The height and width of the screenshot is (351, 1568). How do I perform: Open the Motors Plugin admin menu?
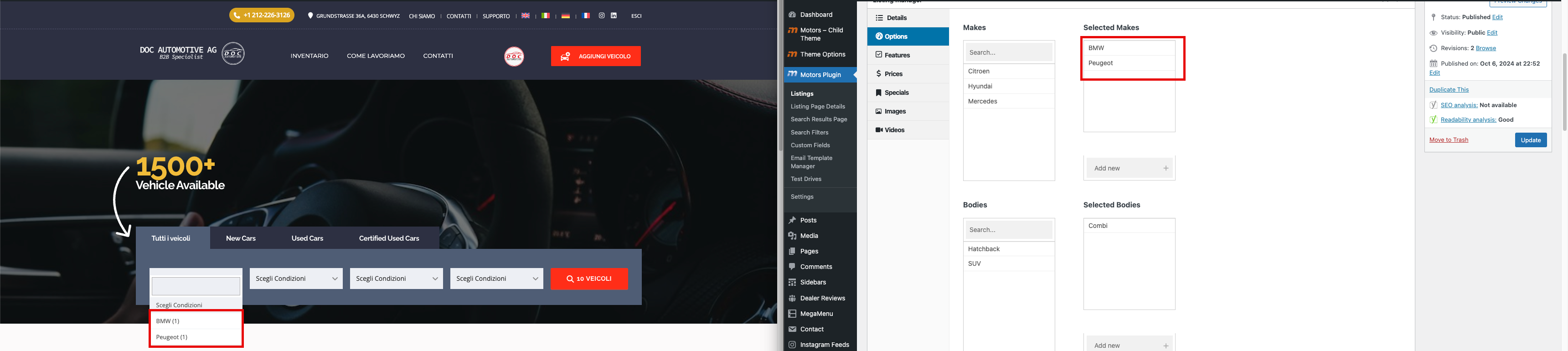[820, 75]
